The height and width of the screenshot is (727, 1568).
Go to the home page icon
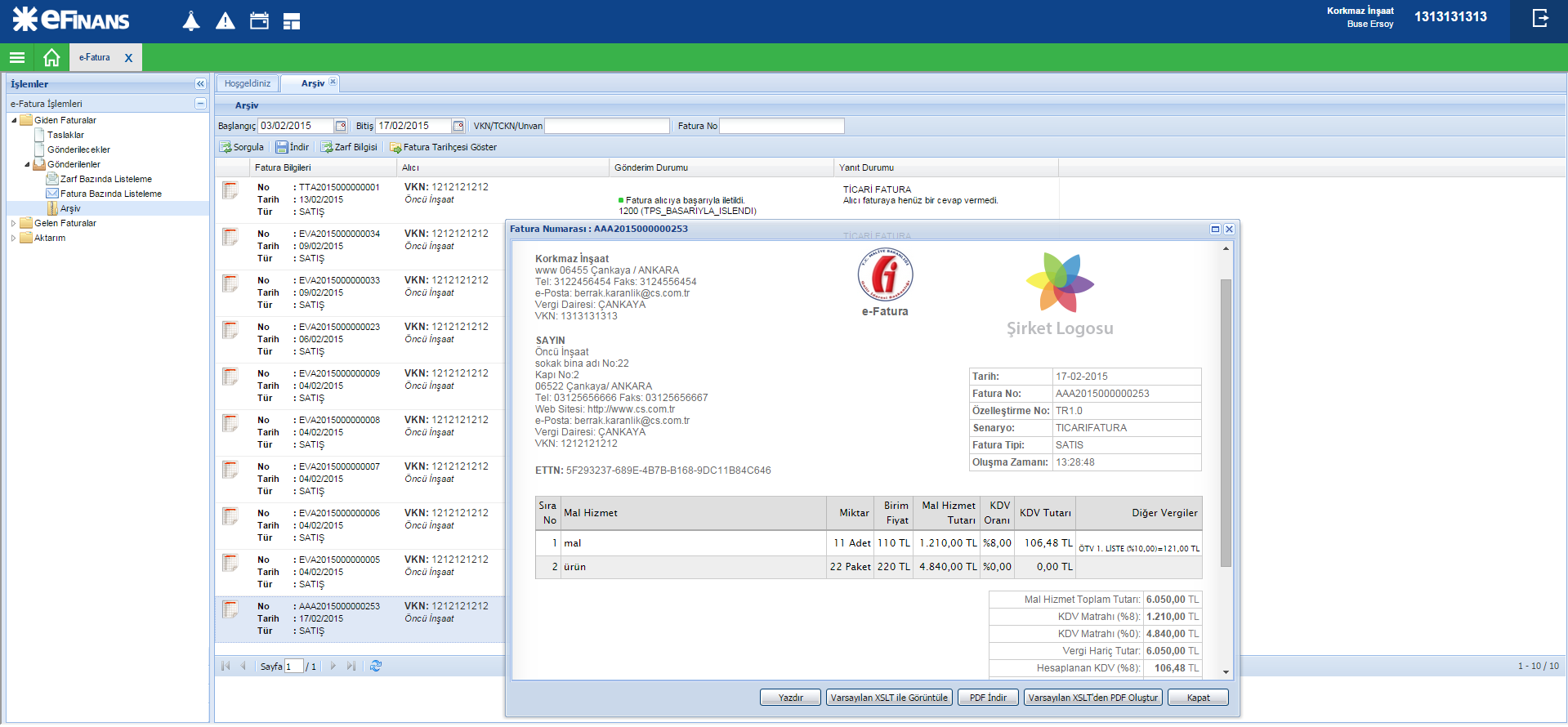pos(51,58)
